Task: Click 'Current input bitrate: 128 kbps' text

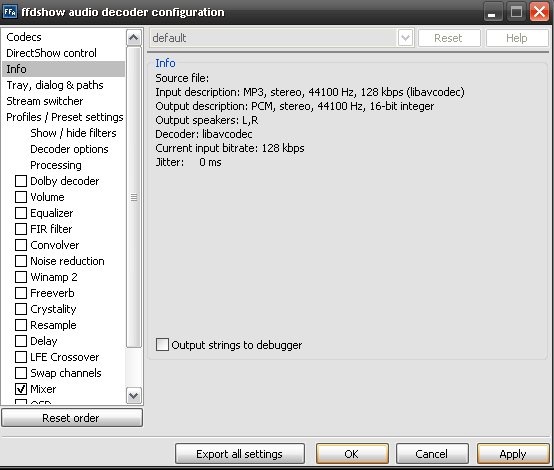Action: point(230,148)
